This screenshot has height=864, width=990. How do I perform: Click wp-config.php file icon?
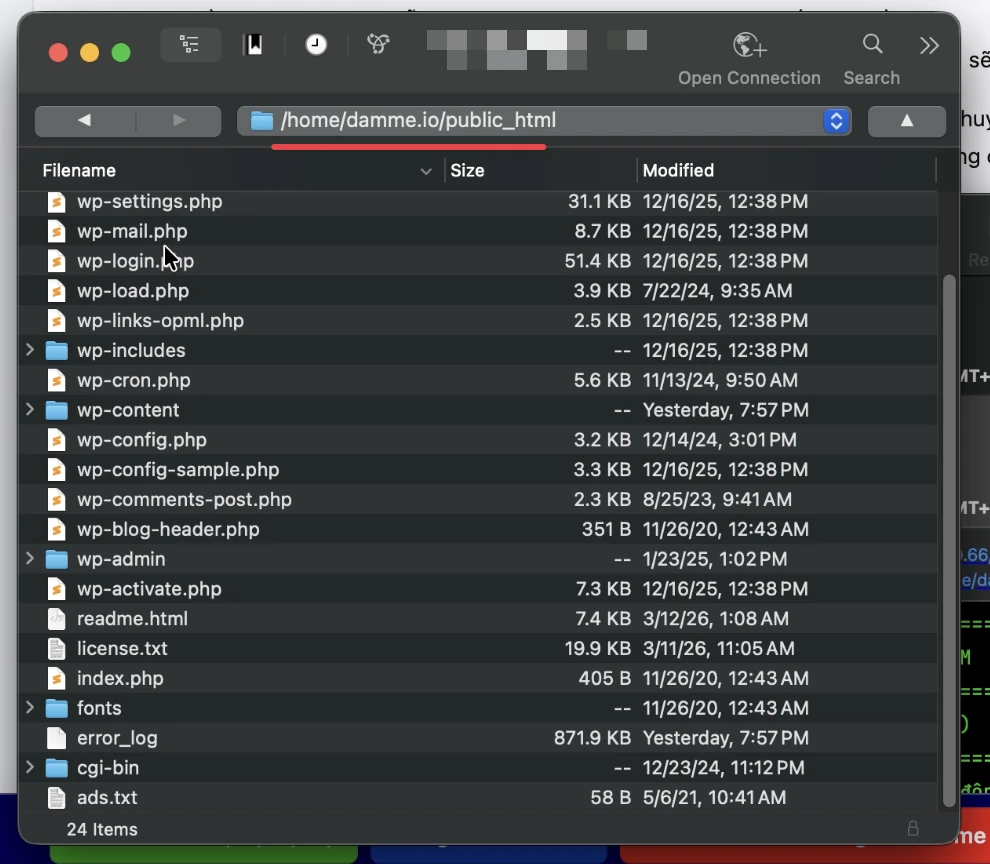[x=56, y=440]
